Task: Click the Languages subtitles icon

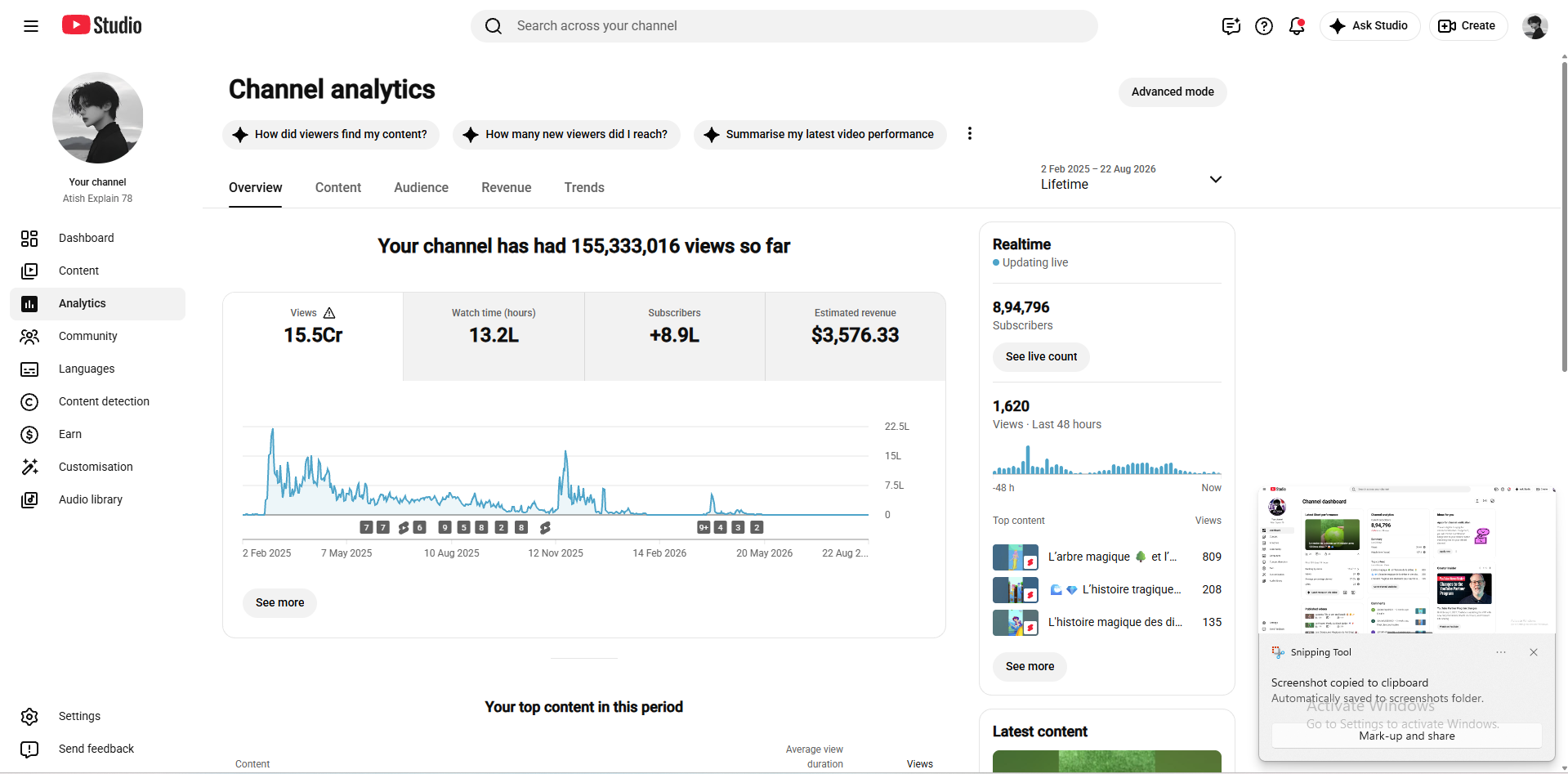Action: tap(29, 369)
